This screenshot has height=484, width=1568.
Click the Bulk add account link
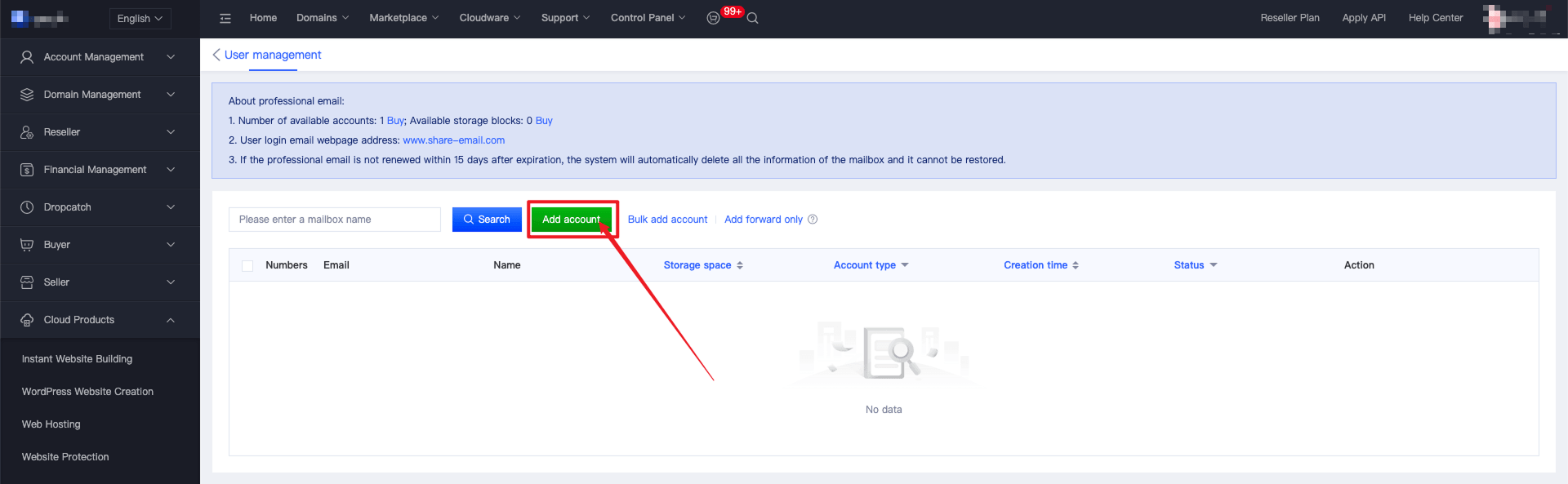[667, 220]
